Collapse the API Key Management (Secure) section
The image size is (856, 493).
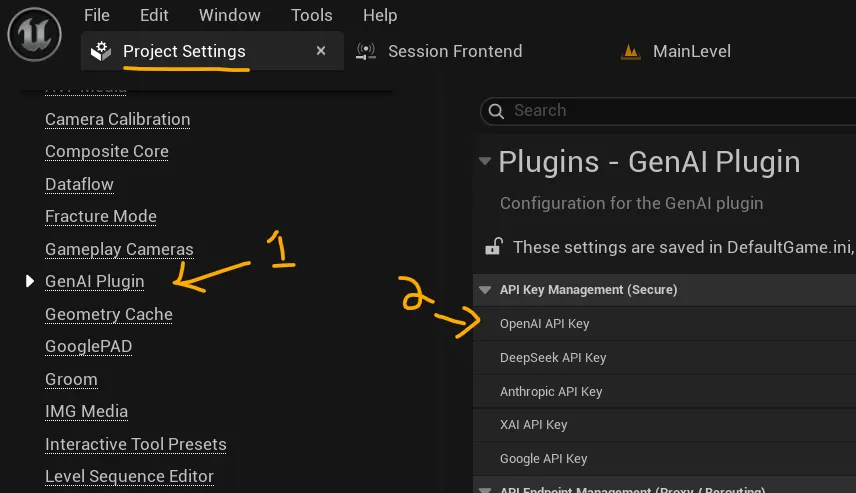coord(485,290)
